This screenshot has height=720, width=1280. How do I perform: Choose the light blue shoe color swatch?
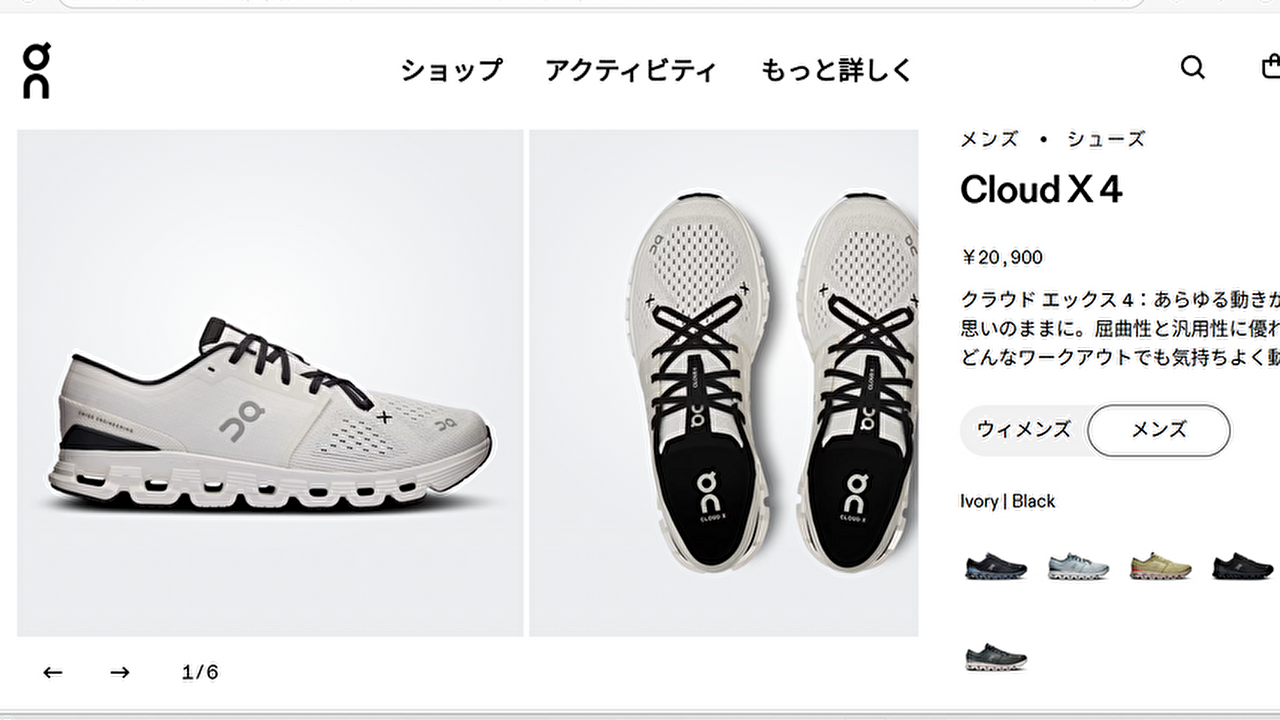(x=1078, y=566)
